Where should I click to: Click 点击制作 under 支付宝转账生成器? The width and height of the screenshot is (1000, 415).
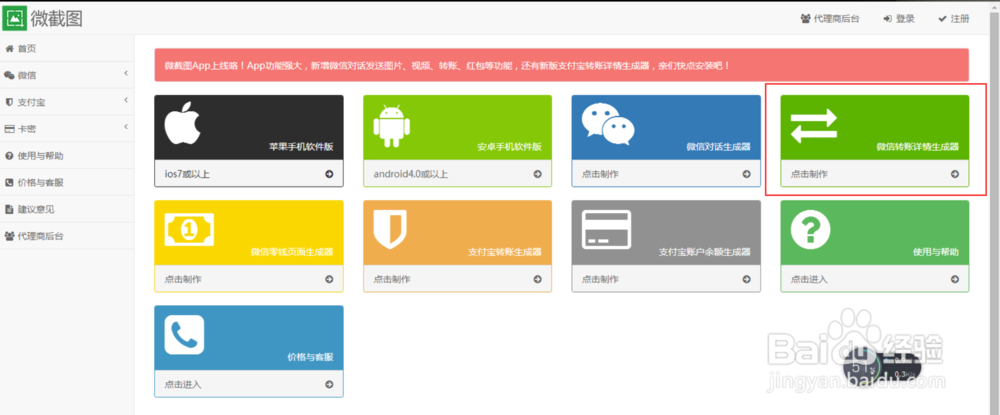tap(392, 279)
